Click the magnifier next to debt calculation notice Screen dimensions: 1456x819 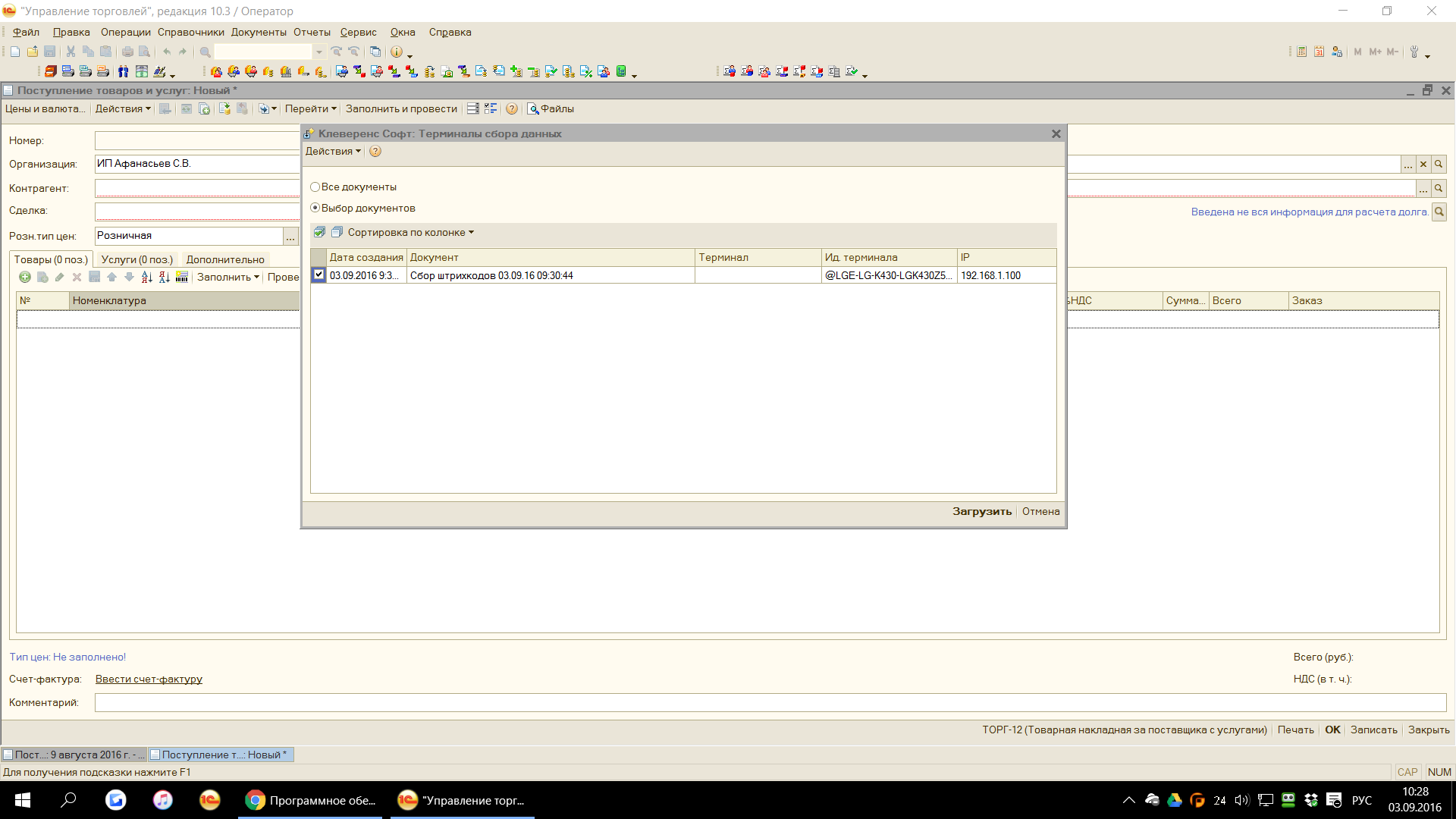[1439, 212]
